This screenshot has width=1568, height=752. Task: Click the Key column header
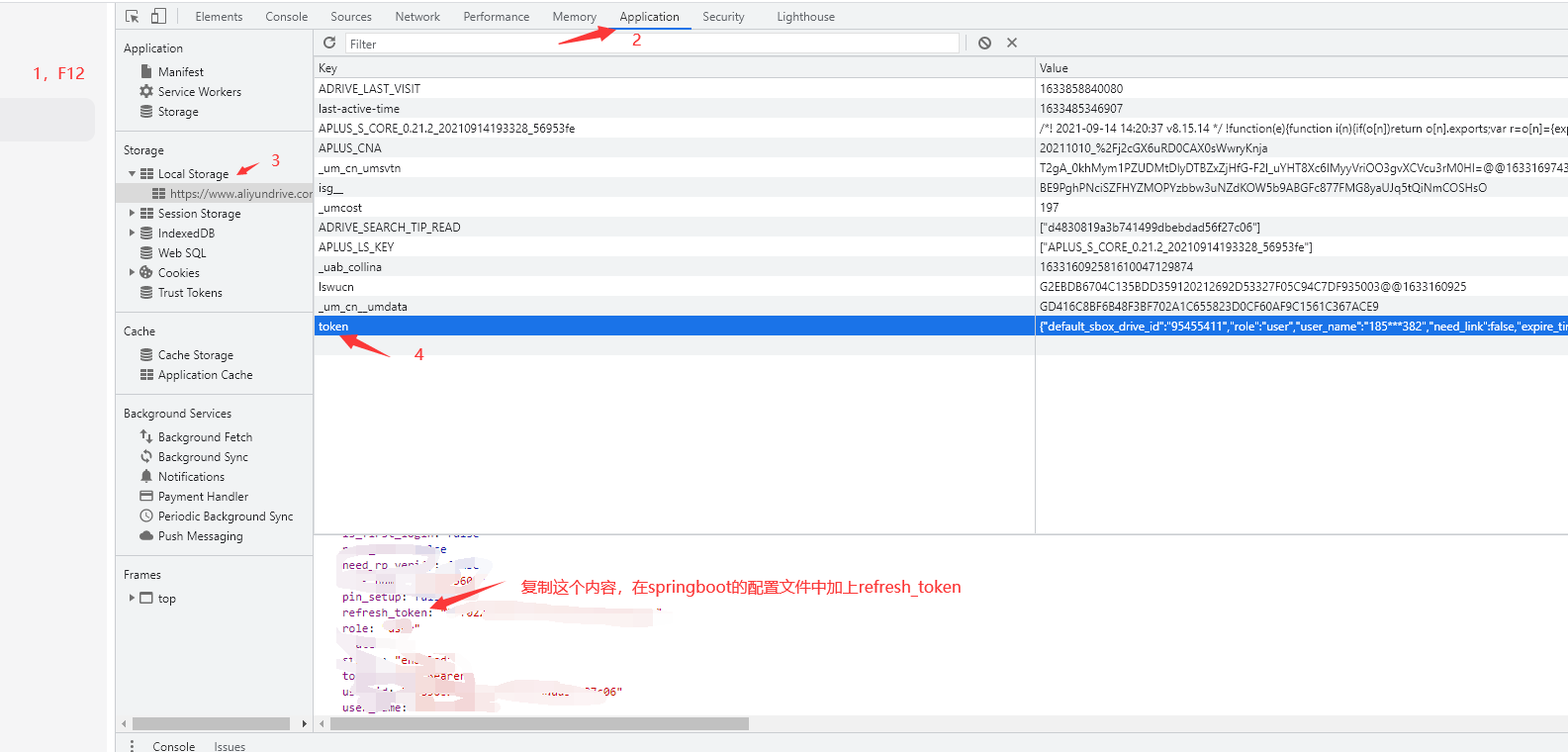coord(675,68)
